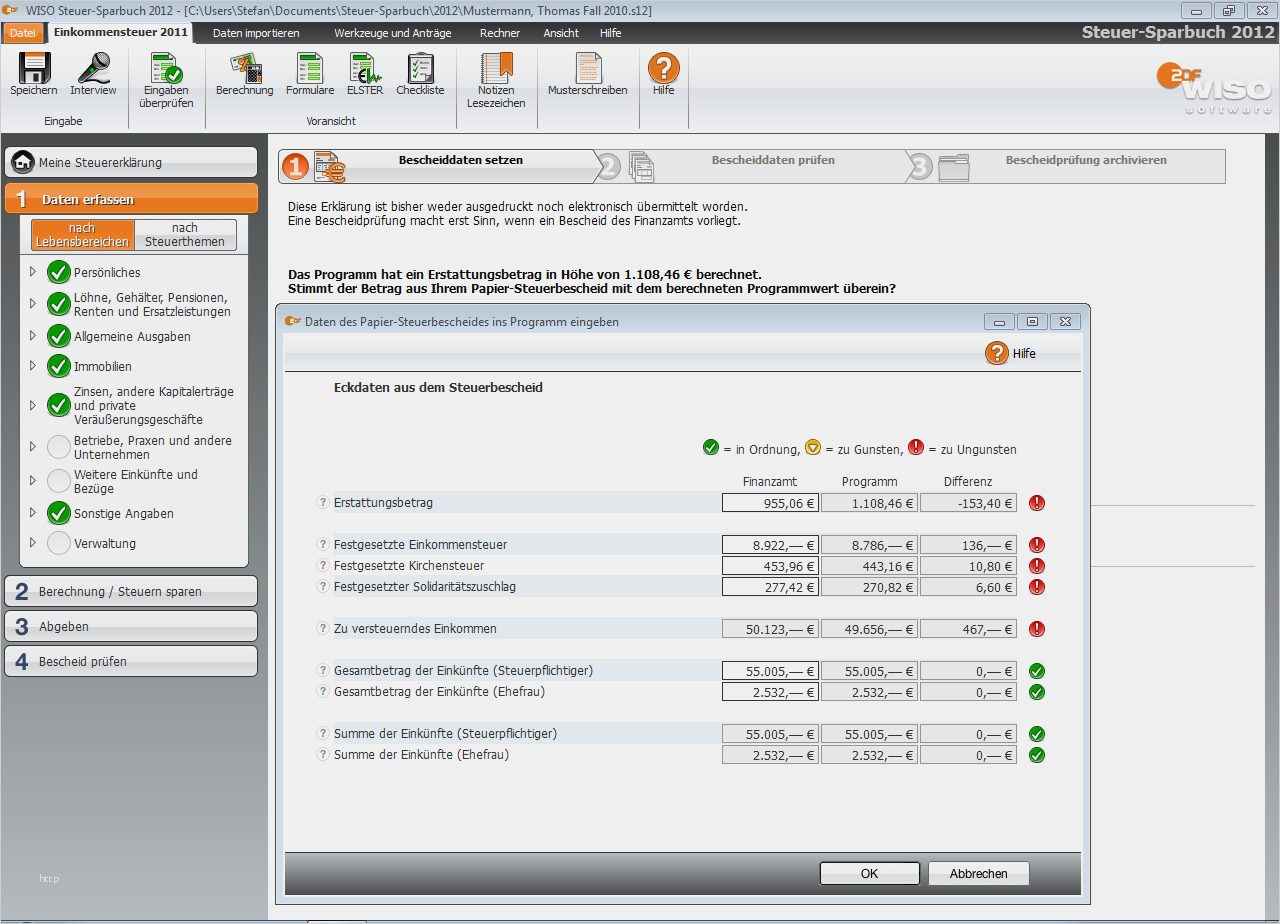This screenshot has width=1280, height=924.
Task: Expand the Immobilien section arrow
Action: [x=32, y=366]
